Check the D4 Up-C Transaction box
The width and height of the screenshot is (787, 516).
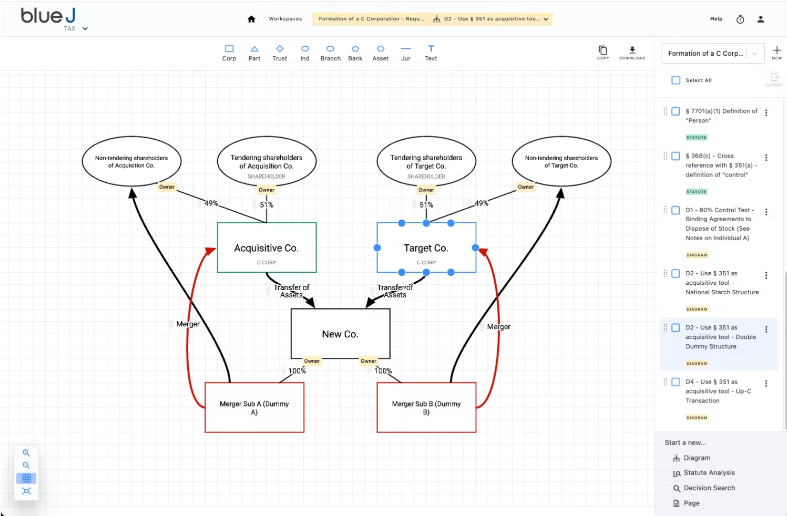[x=676, y=381]
